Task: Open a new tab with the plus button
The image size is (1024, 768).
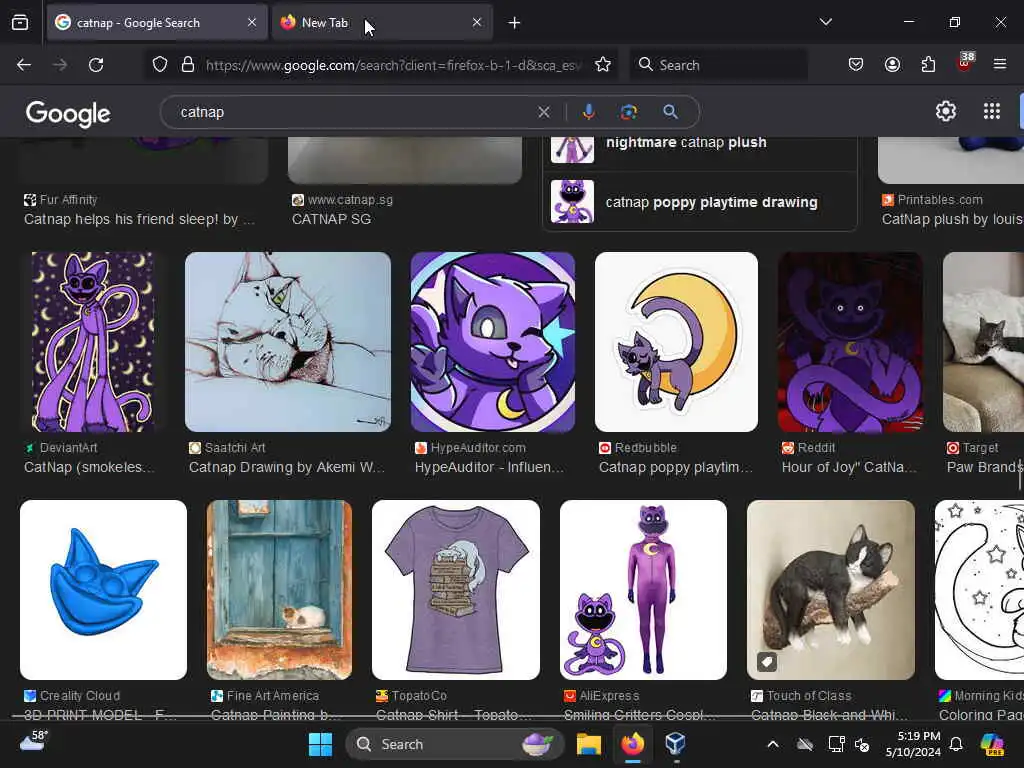Action: pos(515,23)
